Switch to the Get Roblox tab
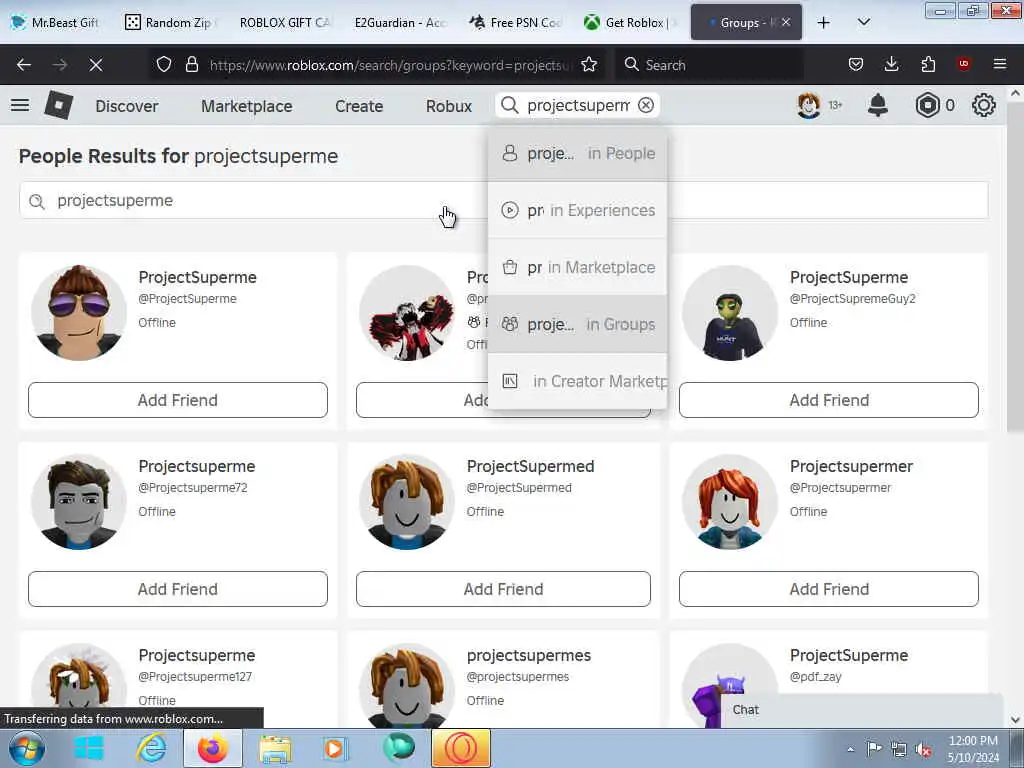Image resolution: width=1024 pixels, height=768 pixels. tap(630, 23)
